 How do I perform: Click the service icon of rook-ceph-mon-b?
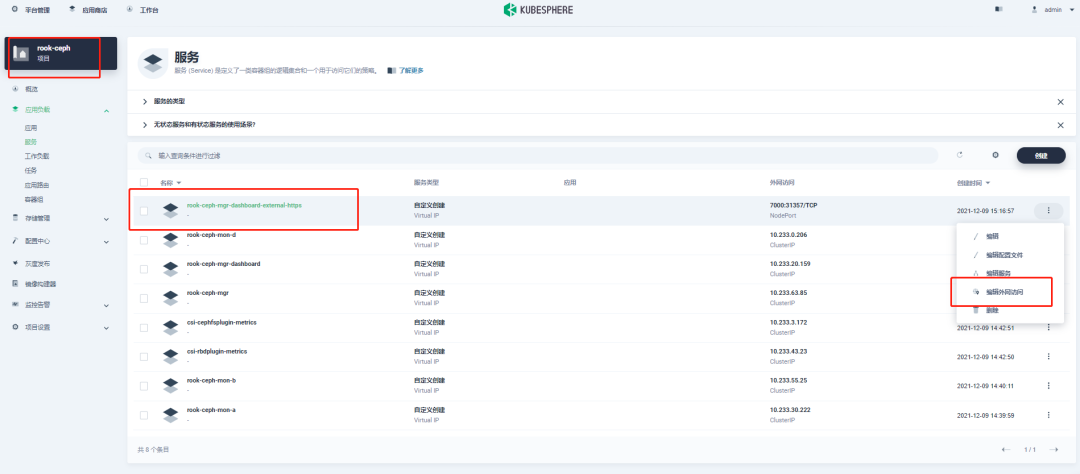tap(171, 386)
